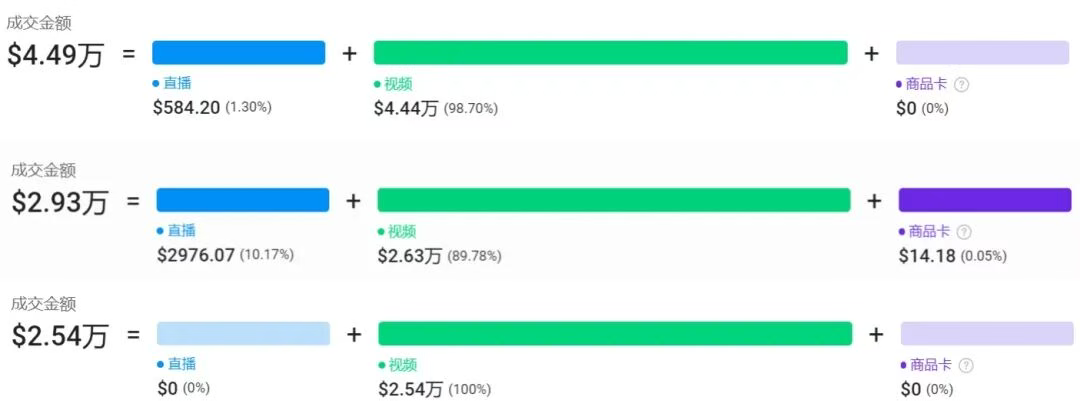Screen dimensions: 1080x417
Task: Click 视频 label in $4.49万 row
Action: click(398, 85)
